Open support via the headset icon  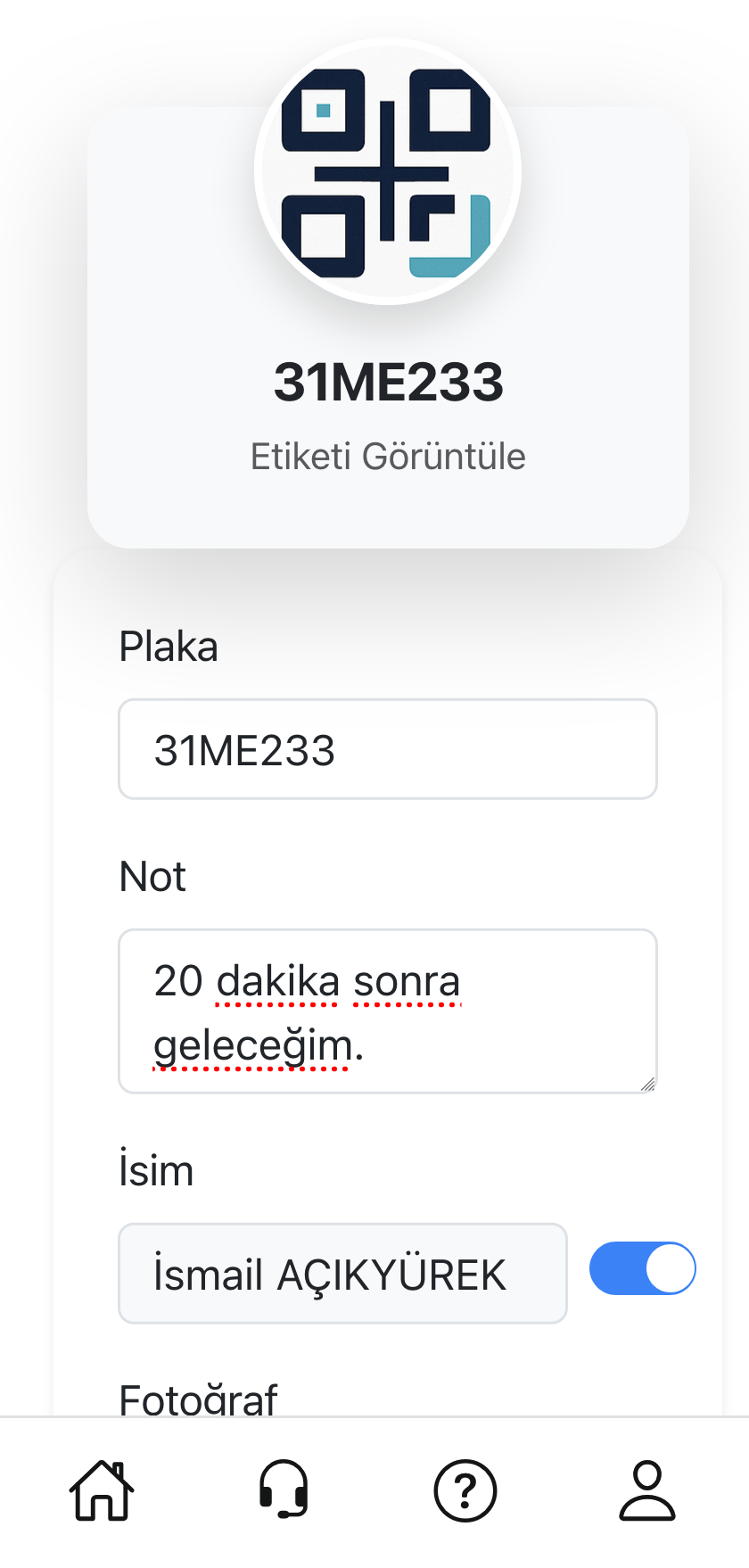[284, 1490]
